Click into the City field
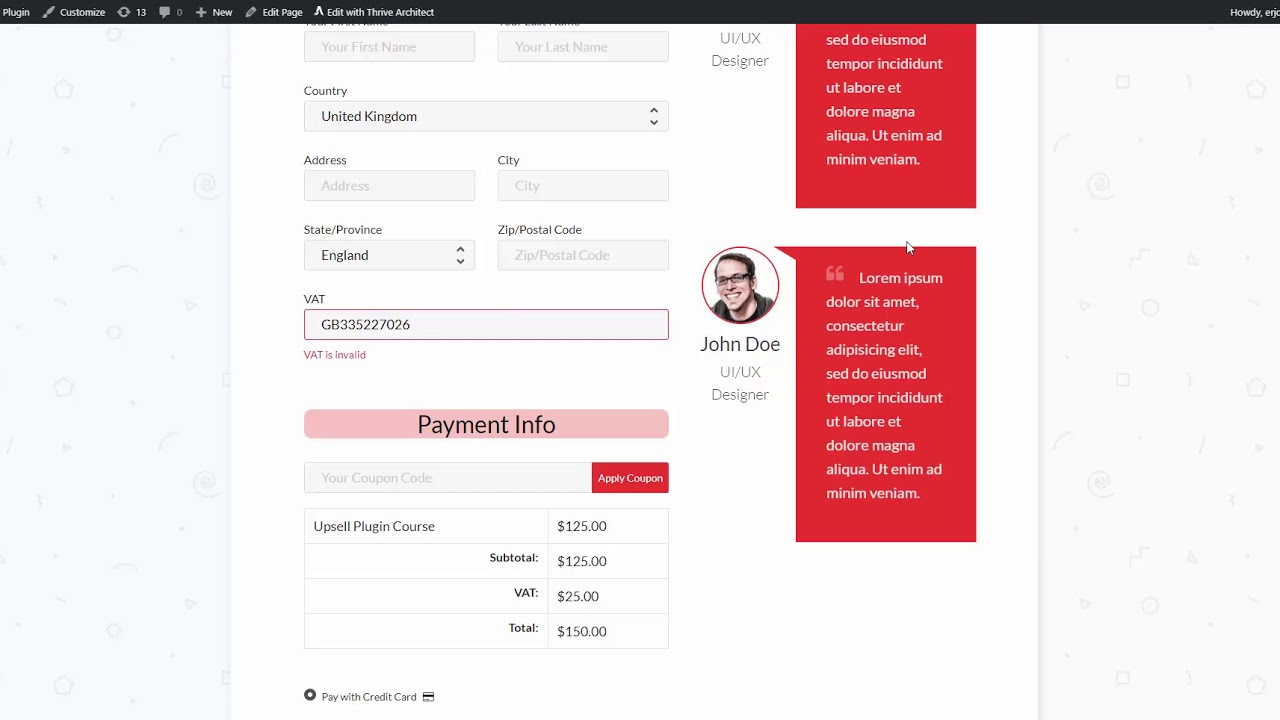This screenshot has height=720, width=1280. [583, 185]
